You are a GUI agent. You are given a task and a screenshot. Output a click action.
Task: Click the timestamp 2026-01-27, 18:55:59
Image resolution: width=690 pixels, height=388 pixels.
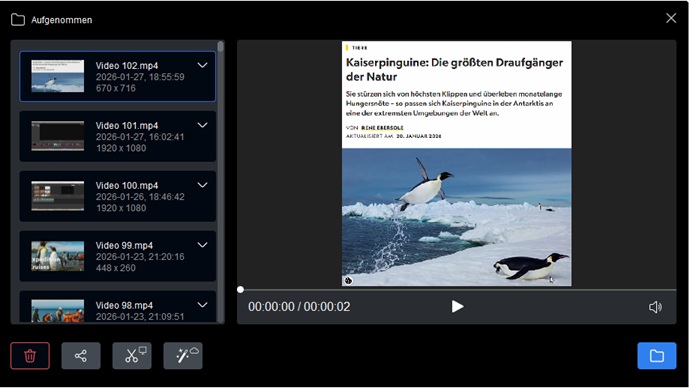click(x=140, y=77)
